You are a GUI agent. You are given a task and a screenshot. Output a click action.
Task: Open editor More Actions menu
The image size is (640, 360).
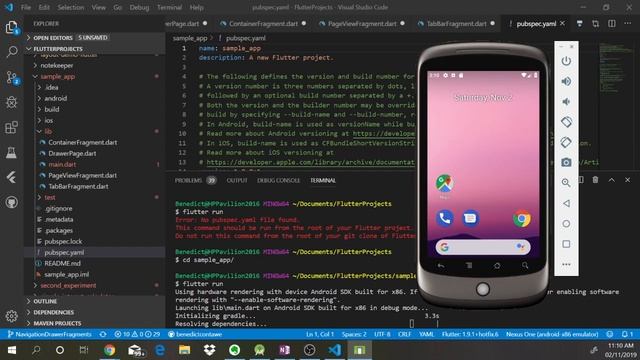point(628,24)
